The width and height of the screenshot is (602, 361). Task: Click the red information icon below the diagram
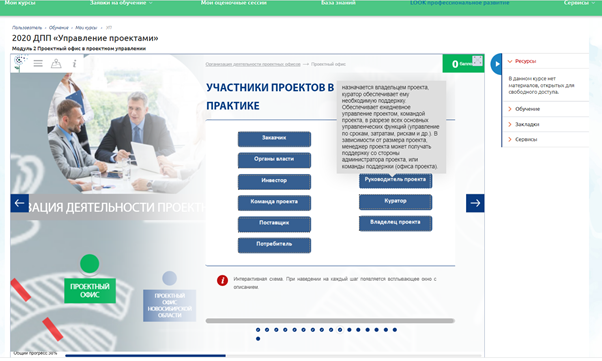click(222, 280)
